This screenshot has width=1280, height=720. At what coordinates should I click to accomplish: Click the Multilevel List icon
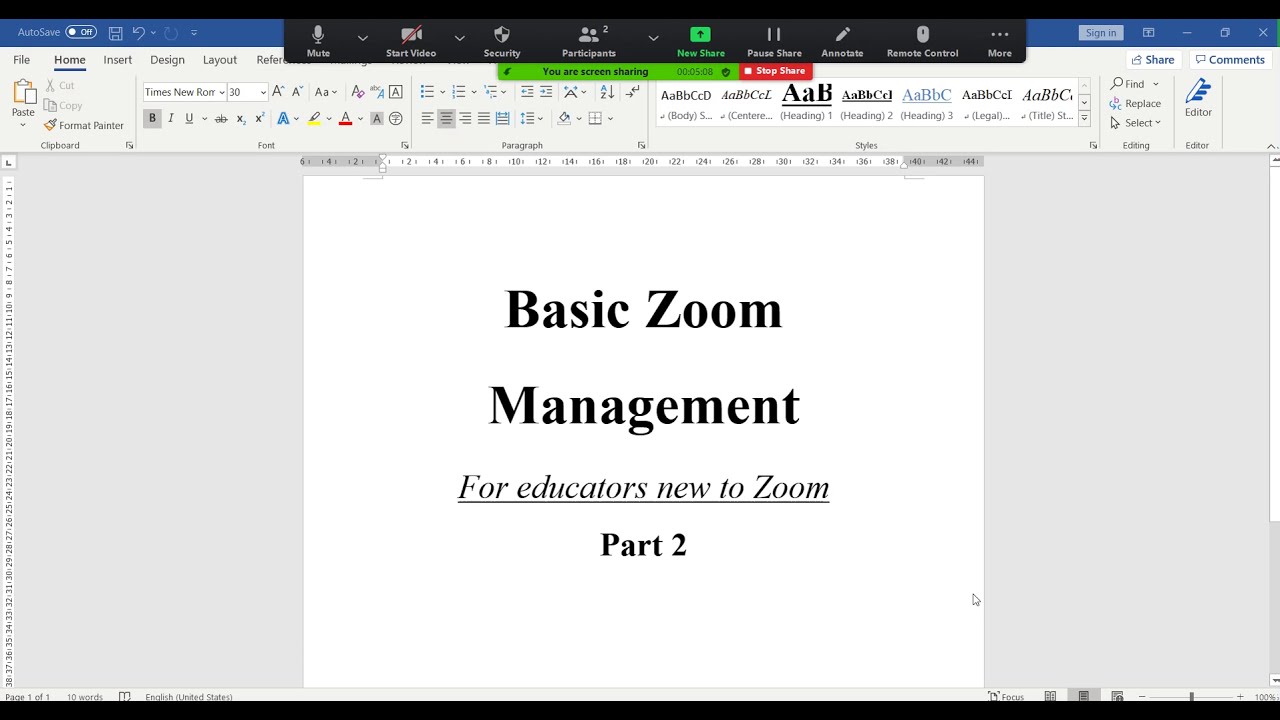pos(490,92)
